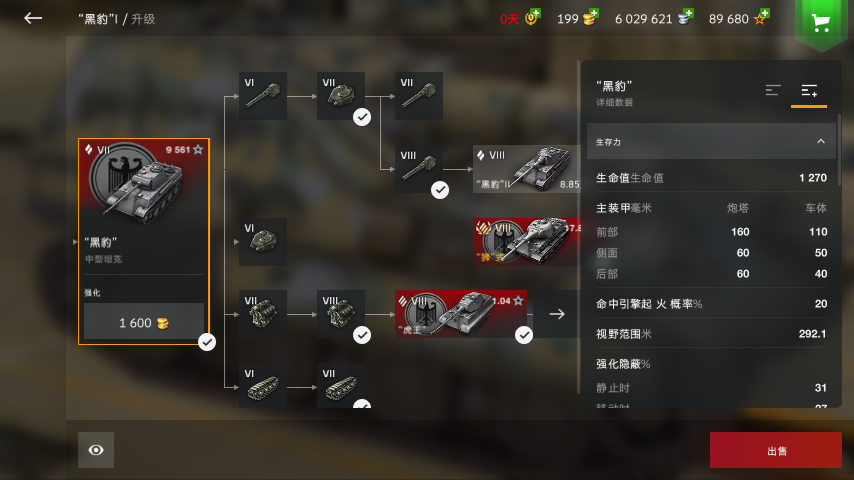Toggle checkmark on the tier VIII engine
This screenshot has height=480, width=854.
coord(362,335)
